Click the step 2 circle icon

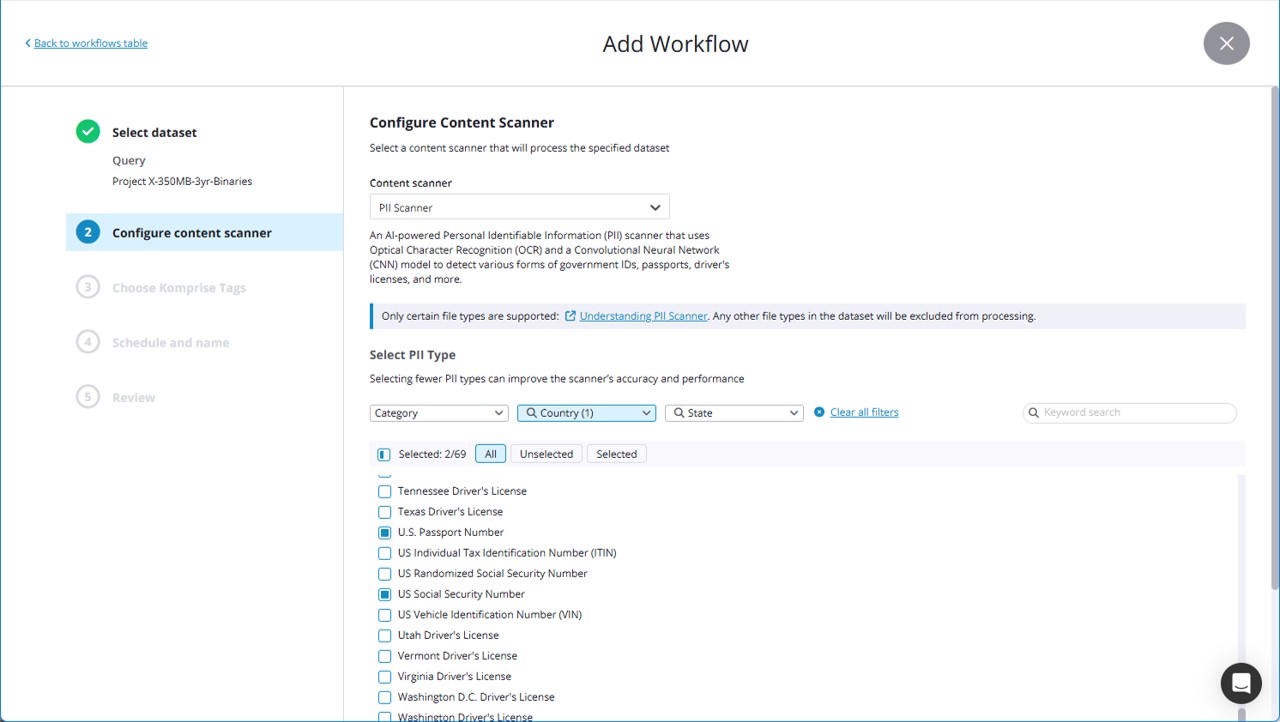point(88,232)
